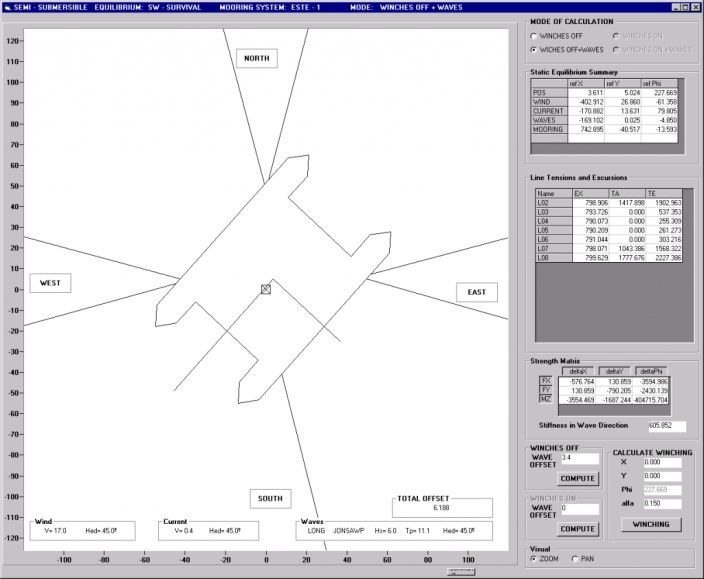Screen dimensions: 704x579
Task: Click COMPUTE under WINCHES ON
Action: 577,529
